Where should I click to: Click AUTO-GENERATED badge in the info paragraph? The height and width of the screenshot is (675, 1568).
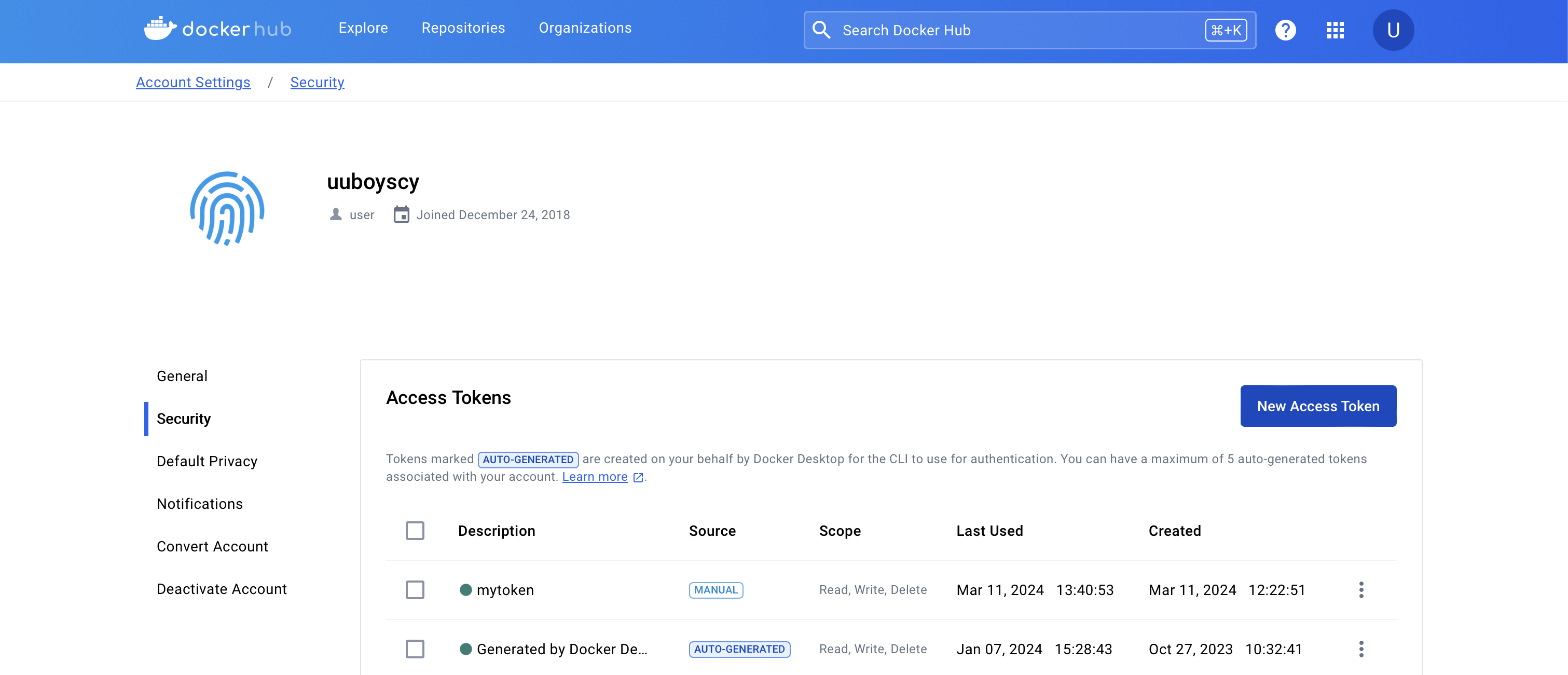coord(527,460)
